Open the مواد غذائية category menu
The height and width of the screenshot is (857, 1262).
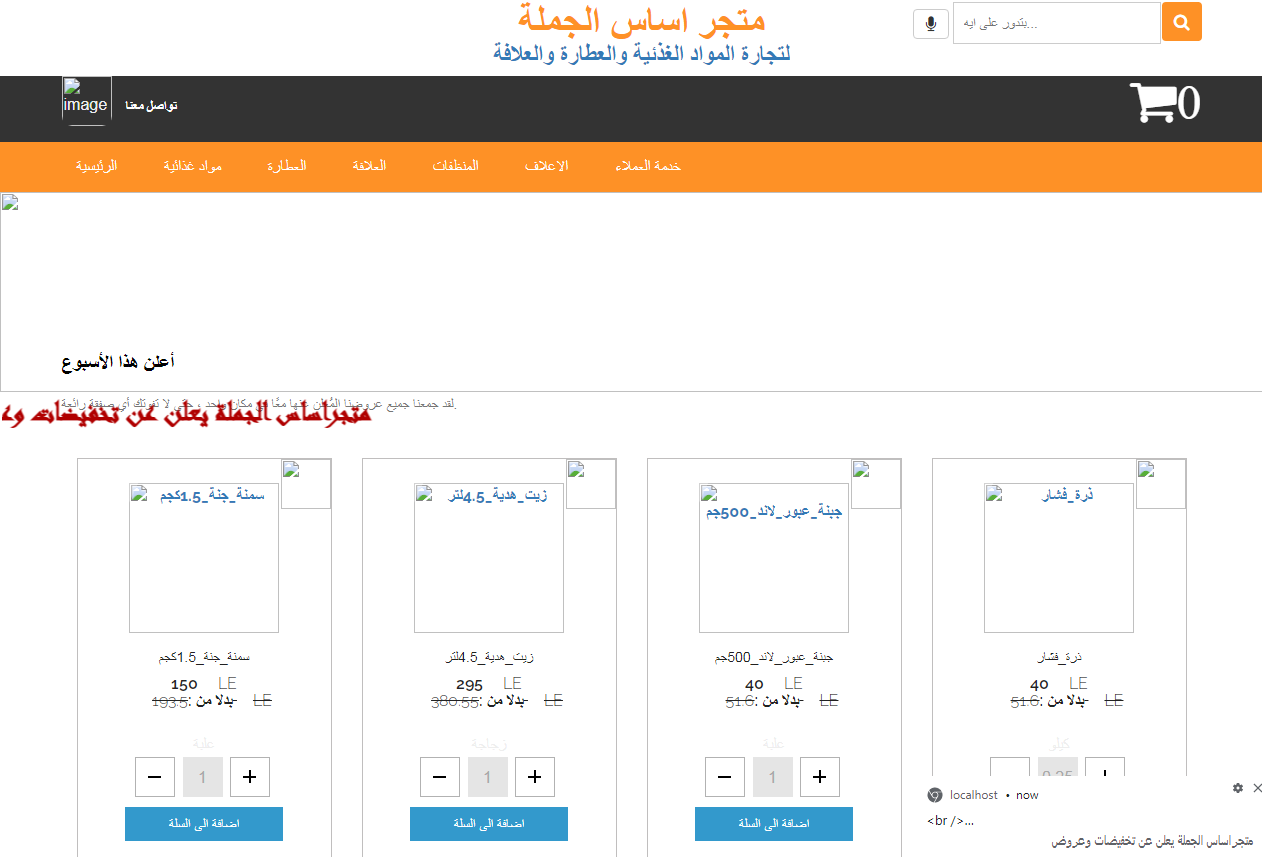point(192,166)
